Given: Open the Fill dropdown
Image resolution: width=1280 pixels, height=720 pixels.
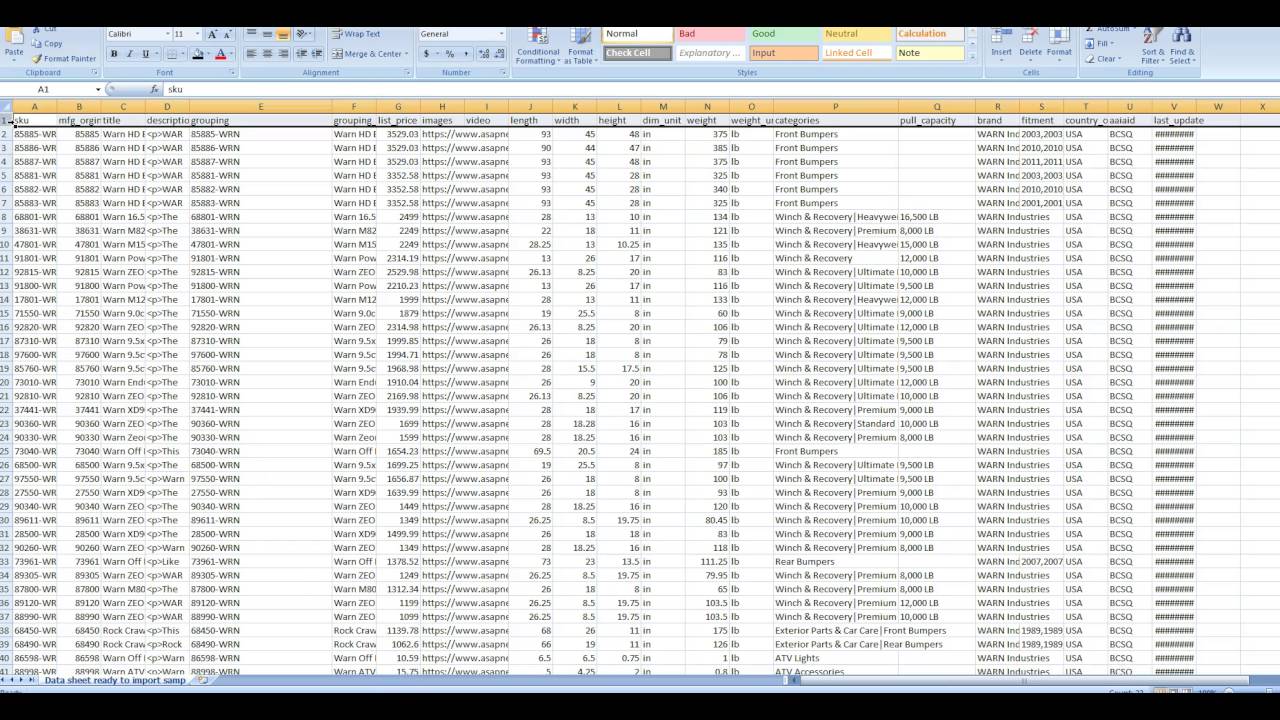Looking at the screenshot, I should [x=1100, y=44].
